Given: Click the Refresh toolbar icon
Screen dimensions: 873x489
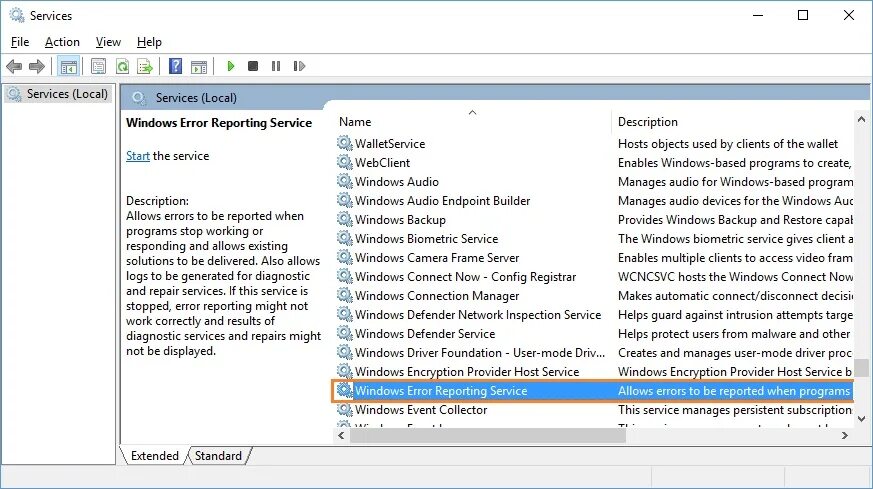Looking at the screenshot, I should (122, 67).
